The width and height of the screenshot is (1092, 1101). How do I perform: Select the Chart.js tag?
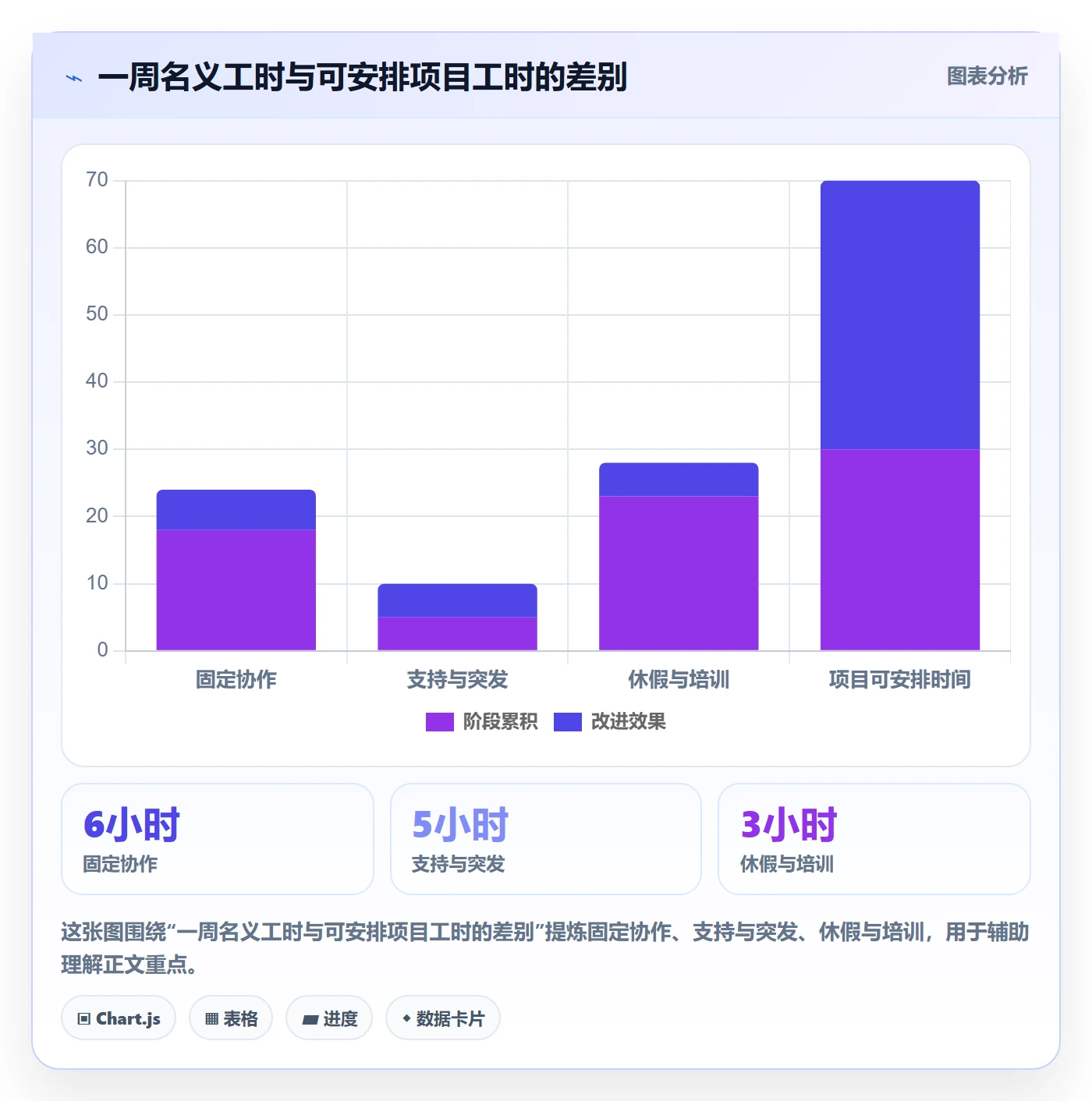pyautogui.click(x=119, y=1018)
